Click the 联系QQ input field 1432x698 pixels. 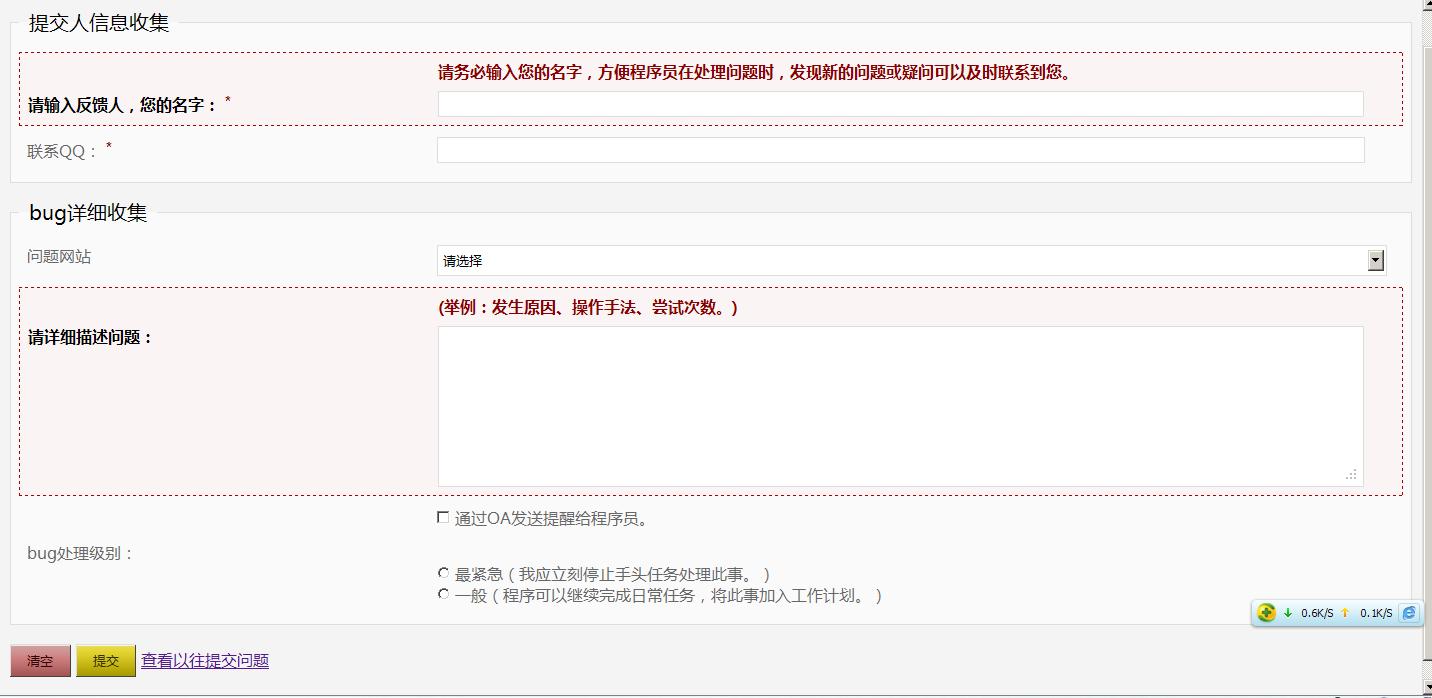(x=900, y=150)
